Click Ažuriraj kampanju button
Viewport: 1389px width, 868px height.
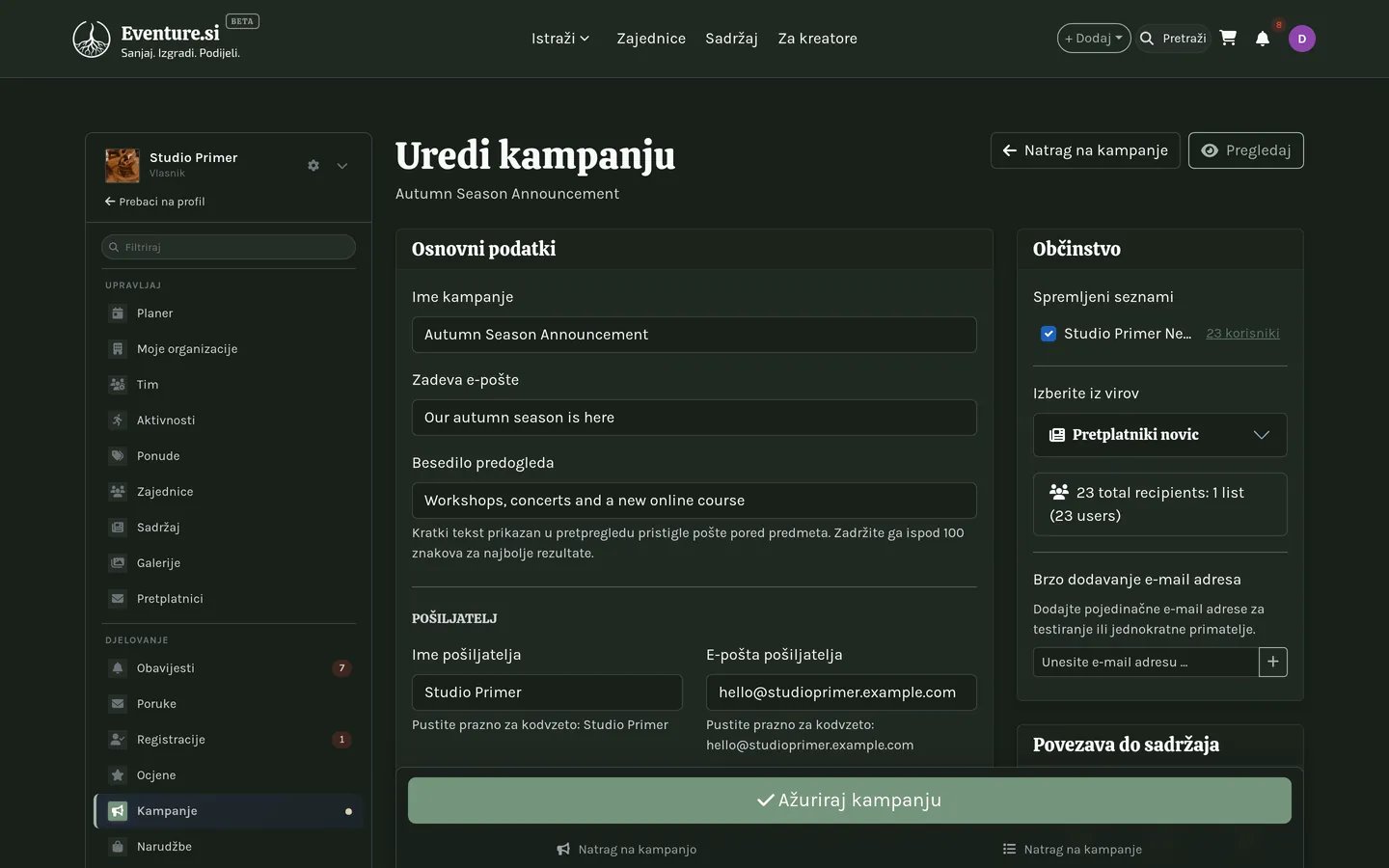pyautogui.click(x=850, y=800)
